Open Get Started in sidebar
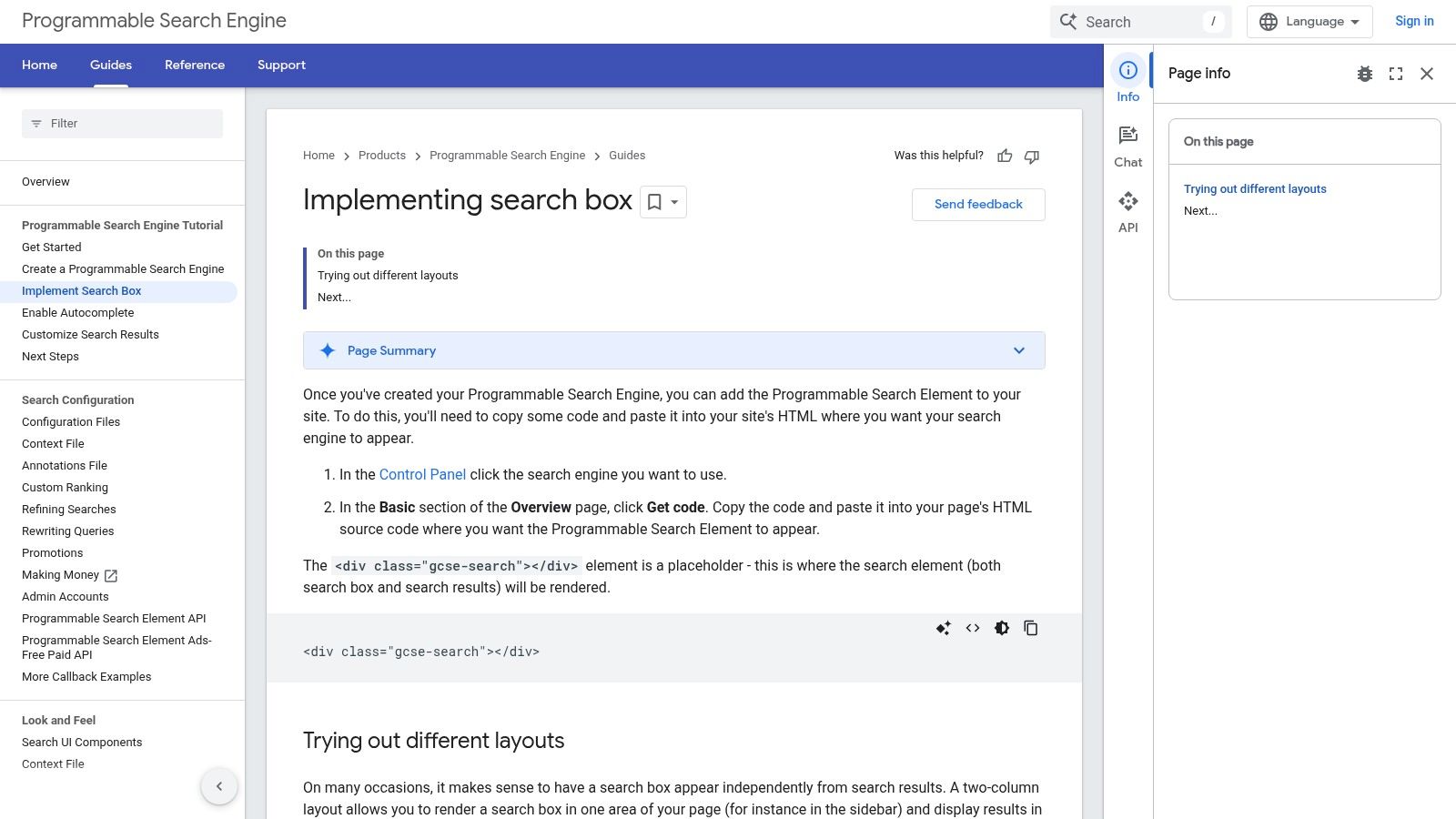1456x819 pixels. point(52,248)
